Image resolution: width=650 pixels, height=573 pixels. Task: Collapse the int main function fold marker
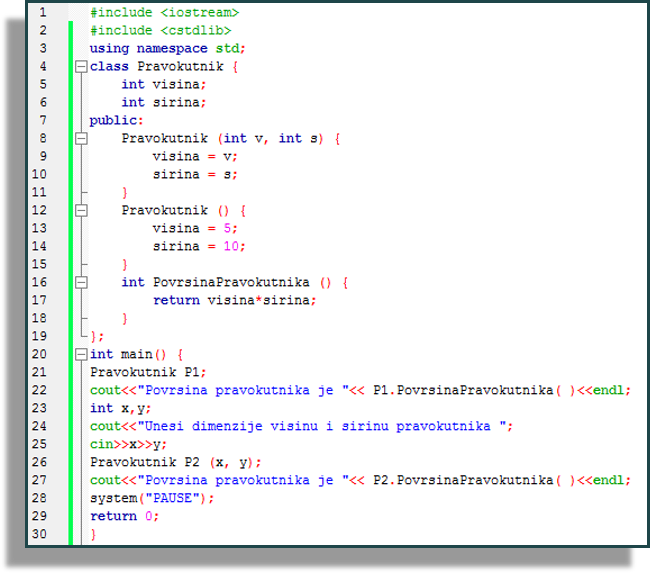point(81,355)
